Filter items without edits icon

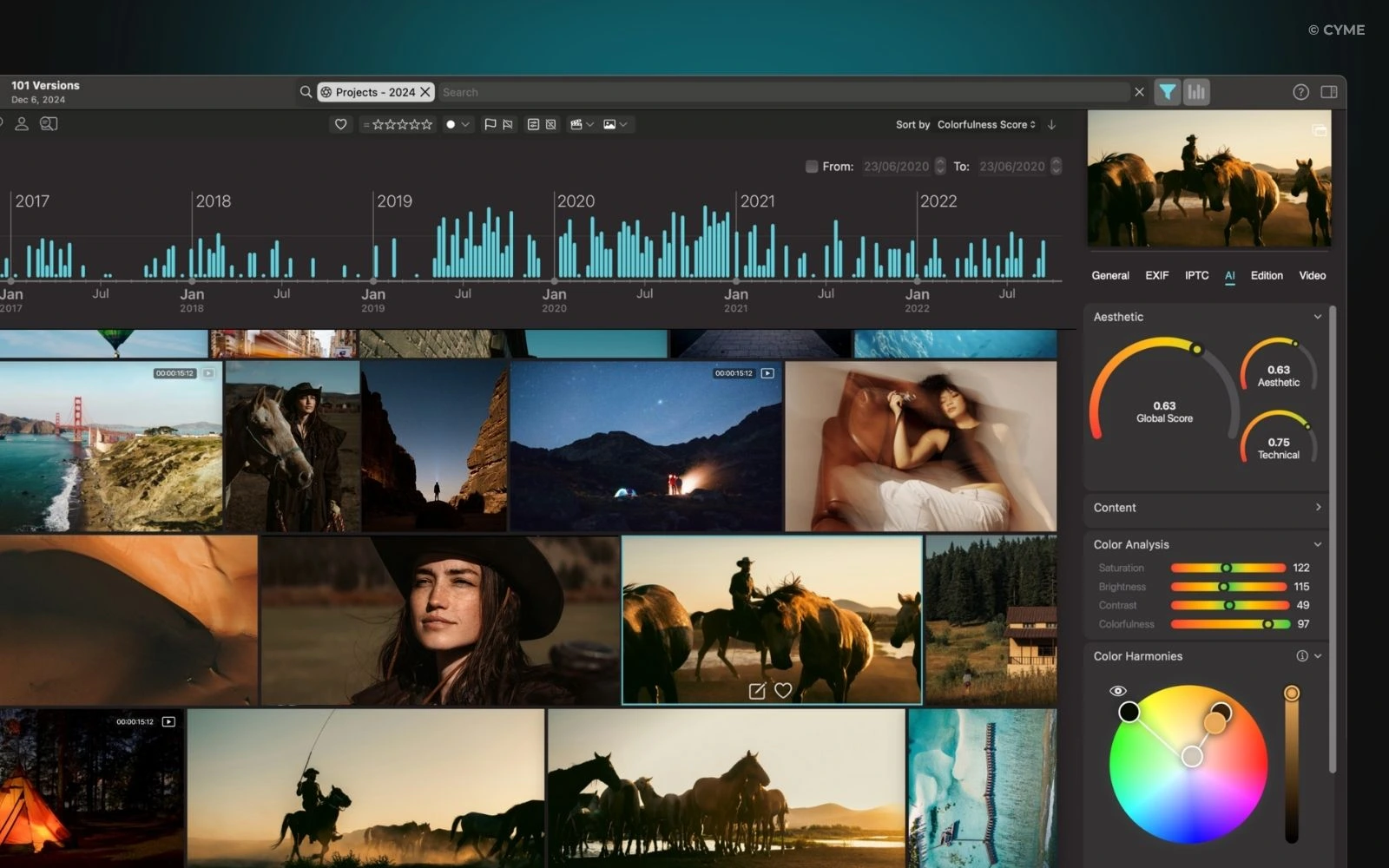coord(551,124)
